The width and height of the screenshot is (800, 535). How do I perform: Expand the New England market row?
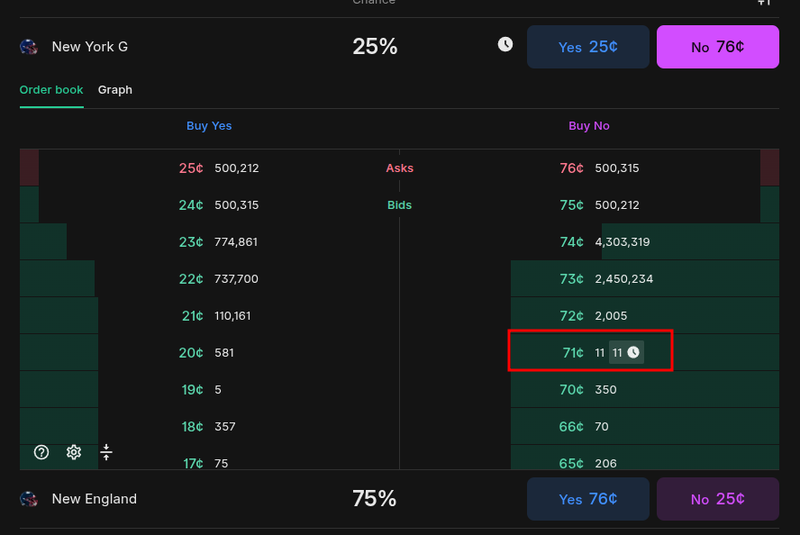(200, 499)
